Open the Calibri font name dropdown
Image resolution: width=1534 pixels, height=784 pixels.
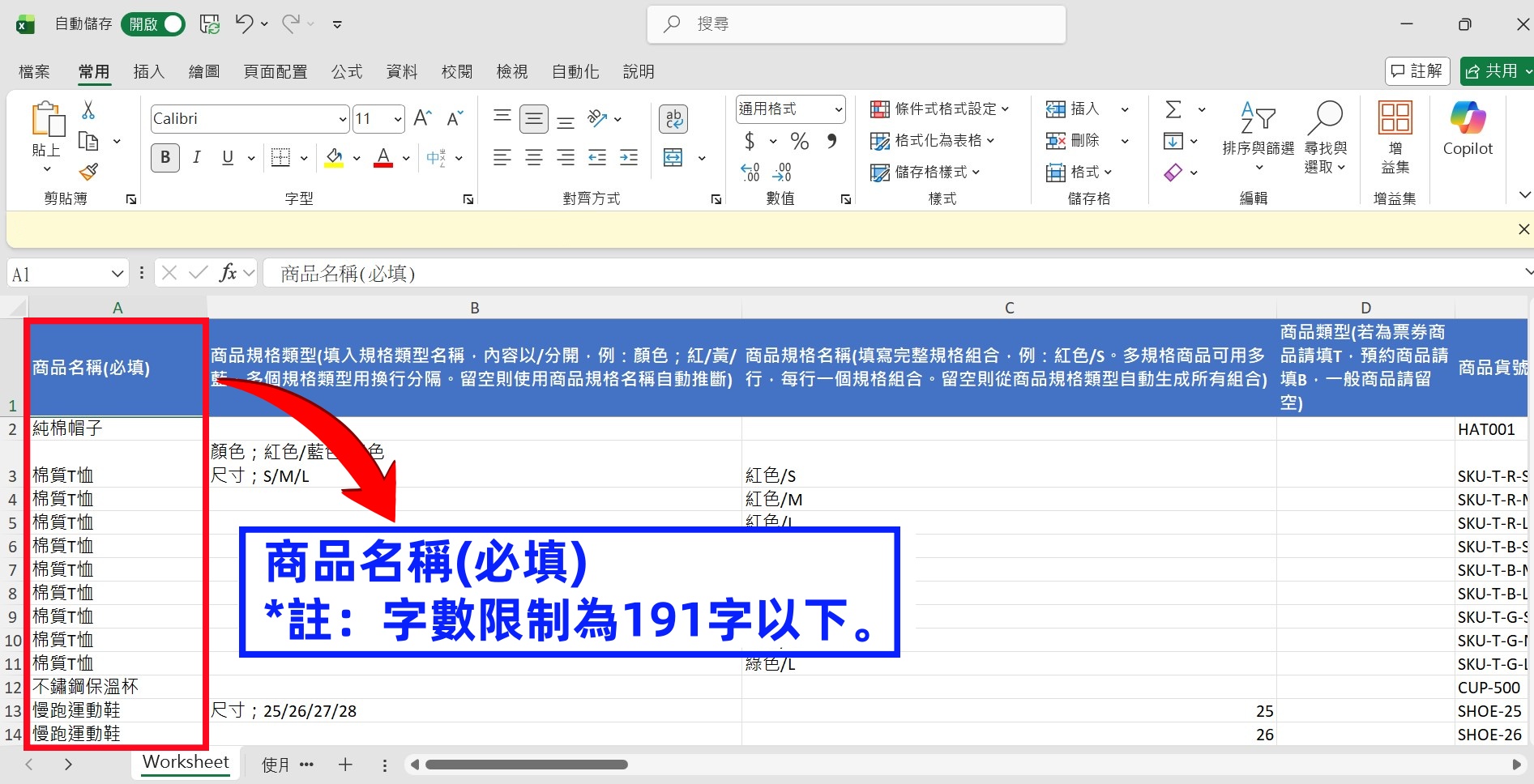(x=342, y=119)
